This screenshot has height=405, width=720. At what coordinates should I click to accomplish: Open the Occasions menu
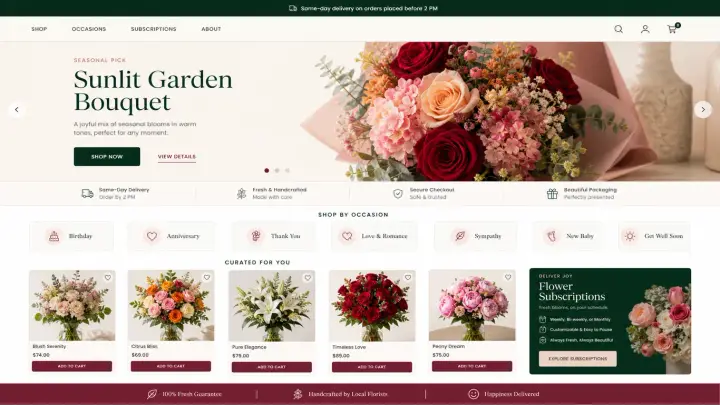tap(89, 29)
